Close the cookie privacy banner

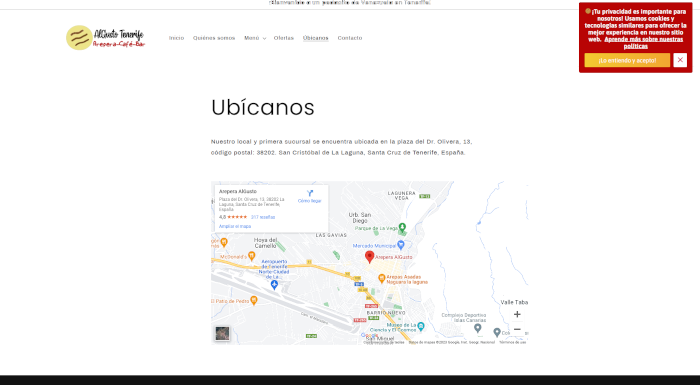(680, 60)
